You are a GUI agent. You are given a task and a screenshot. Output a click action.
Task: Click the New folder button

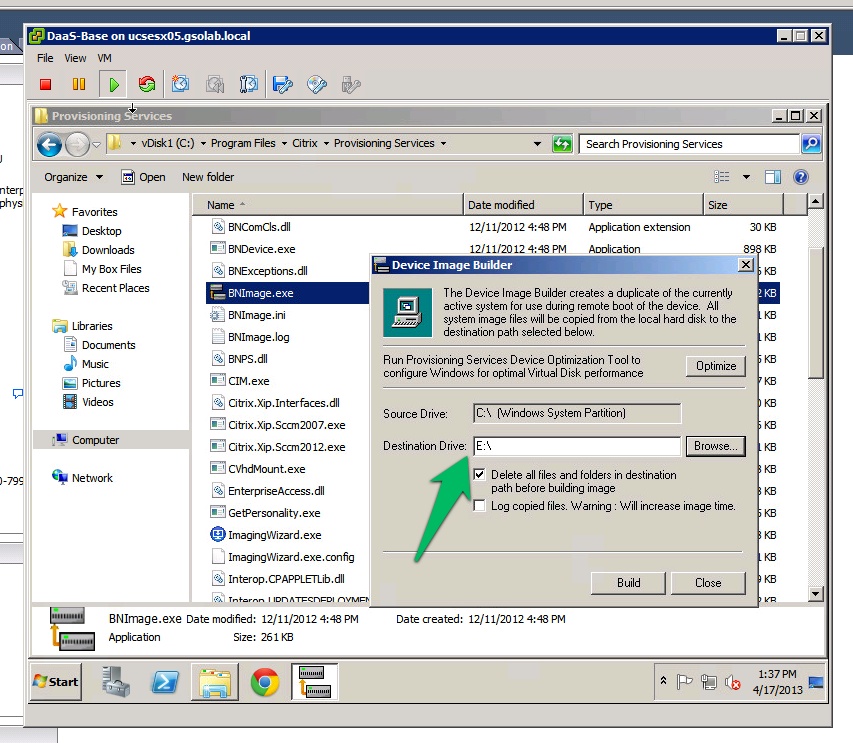click(x=208, y=177)
